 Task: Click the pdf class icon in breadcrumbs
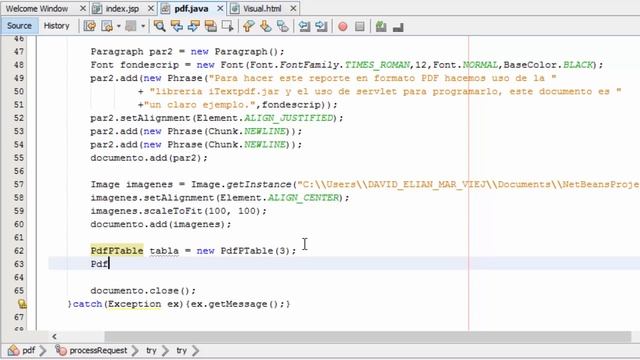[13, 350]
